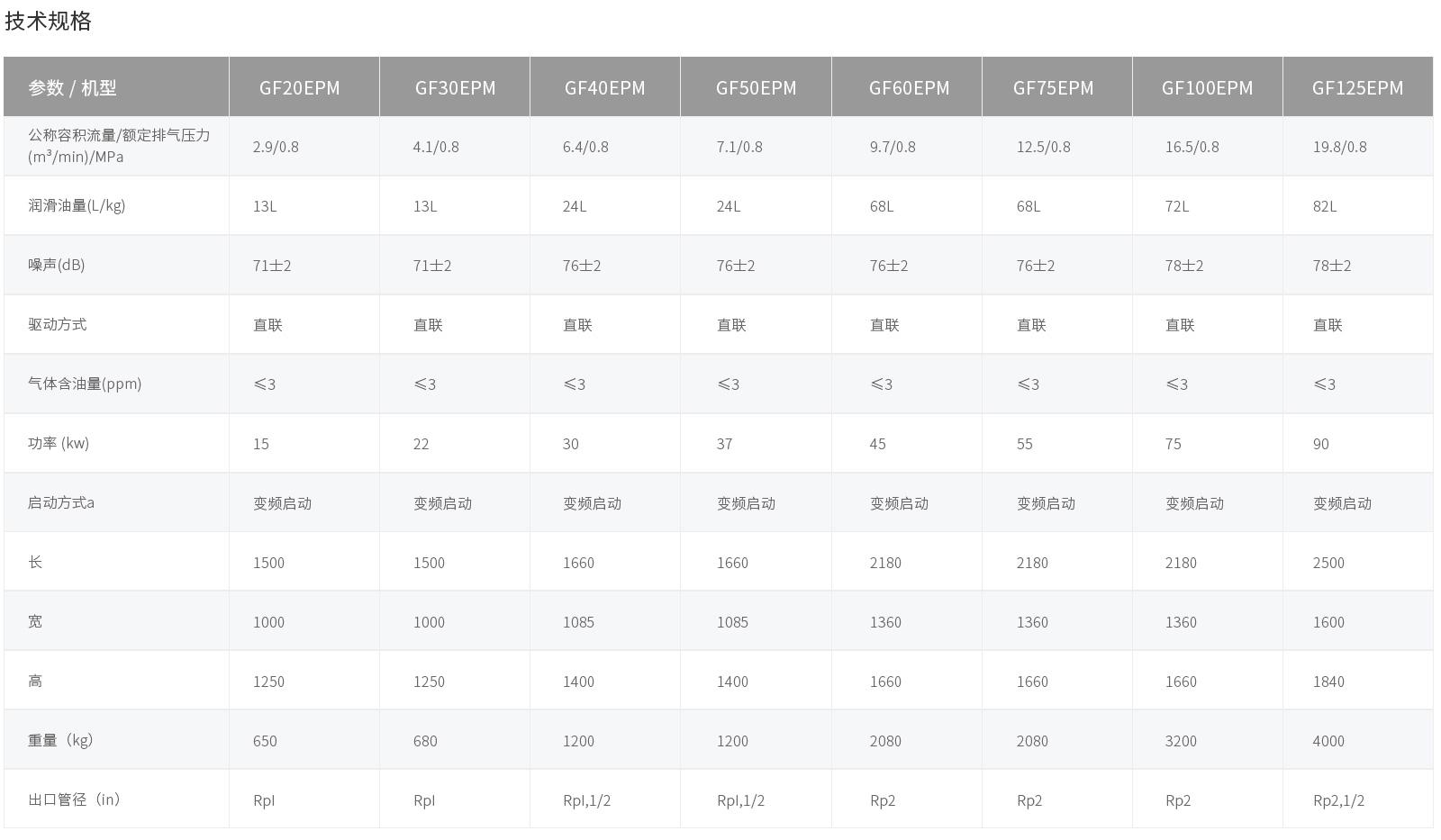1441x840 pixels.
Task: Click the GF30EPM column header
Action: click(x=455, y=88)
